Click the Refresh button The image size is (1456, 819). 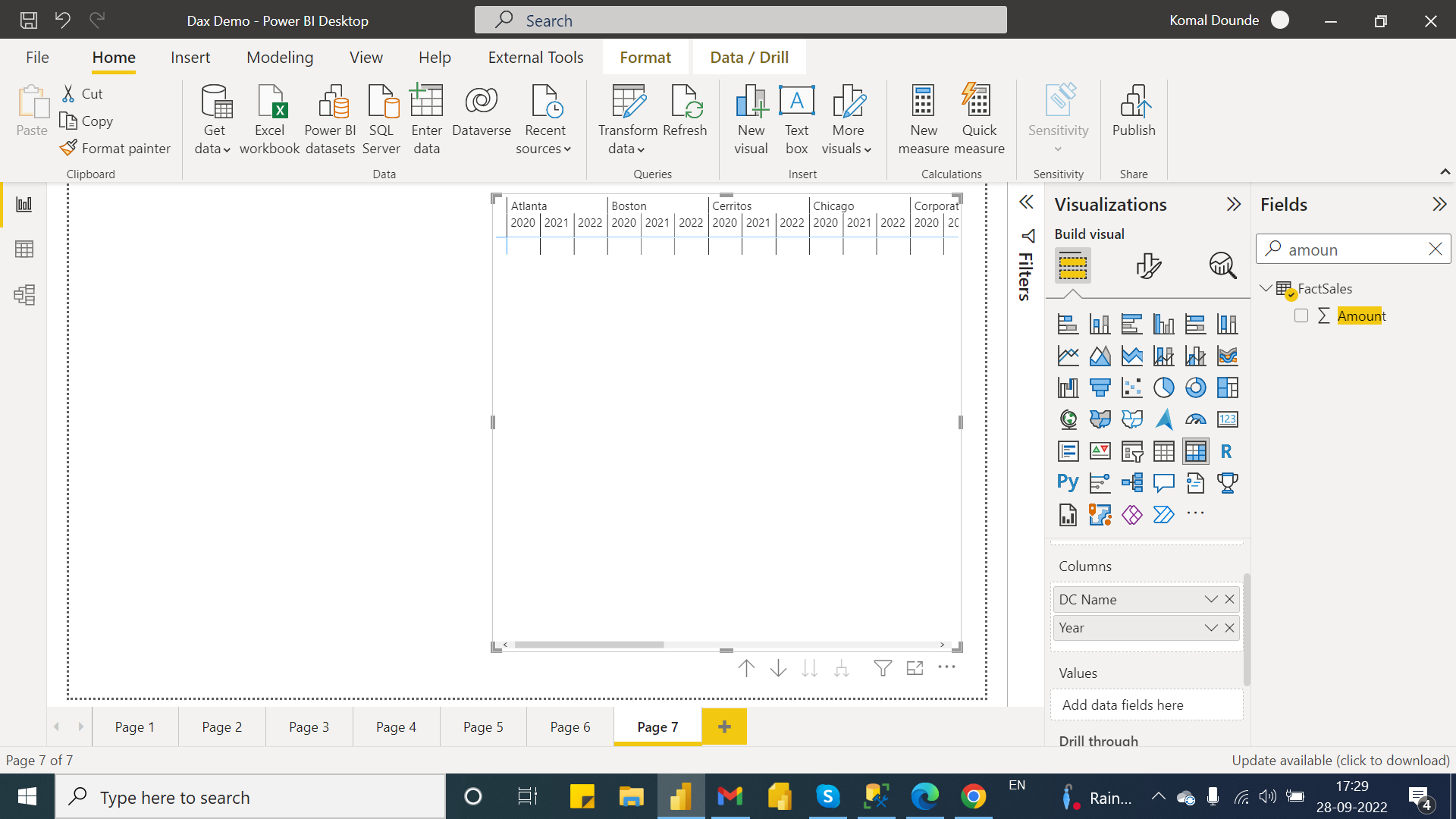click(685, 111)
